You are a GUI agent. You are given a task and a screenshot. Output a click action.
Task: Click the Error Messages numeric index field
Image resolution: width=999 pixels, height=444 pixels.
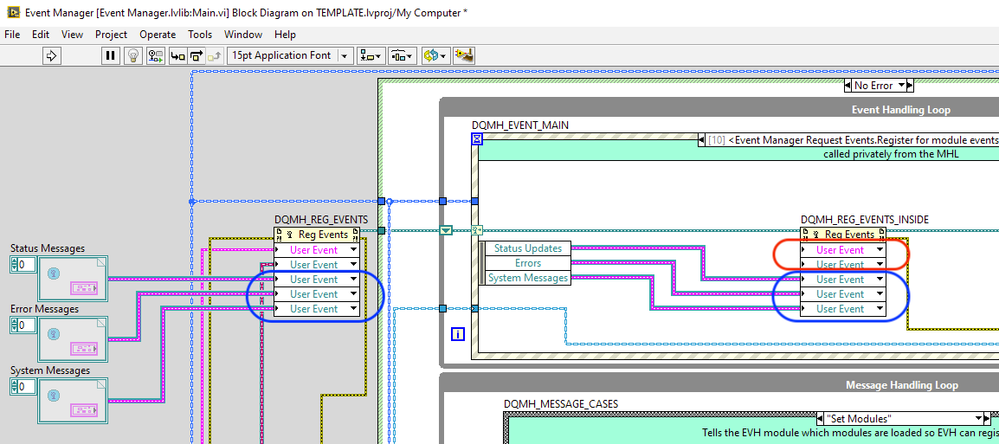coord(27,325)
